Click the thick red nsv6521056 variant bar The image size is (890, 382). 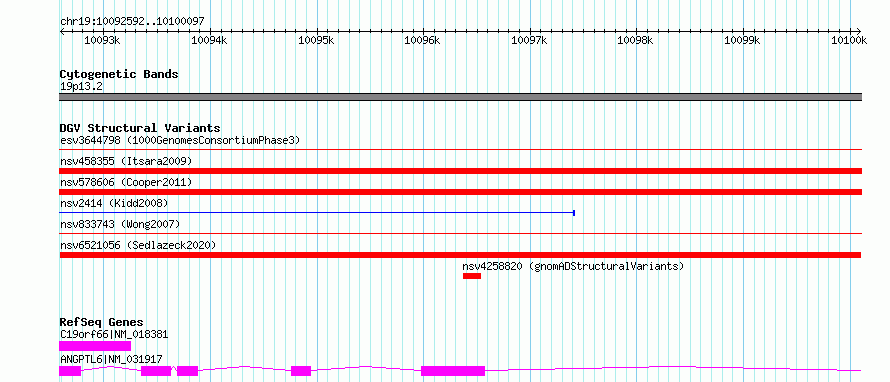[x=460, y=255]
